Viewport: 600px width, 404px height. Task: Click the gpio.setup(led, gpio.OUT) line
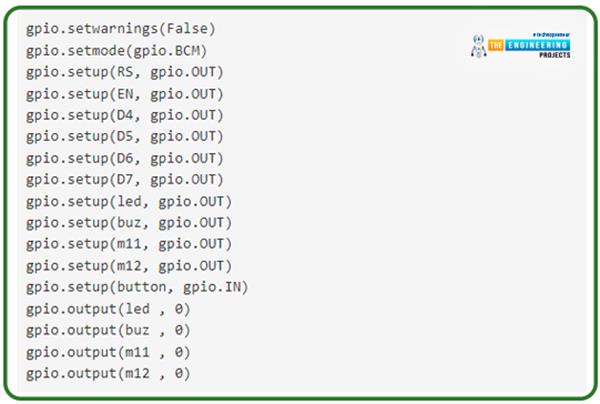(129, 202)
